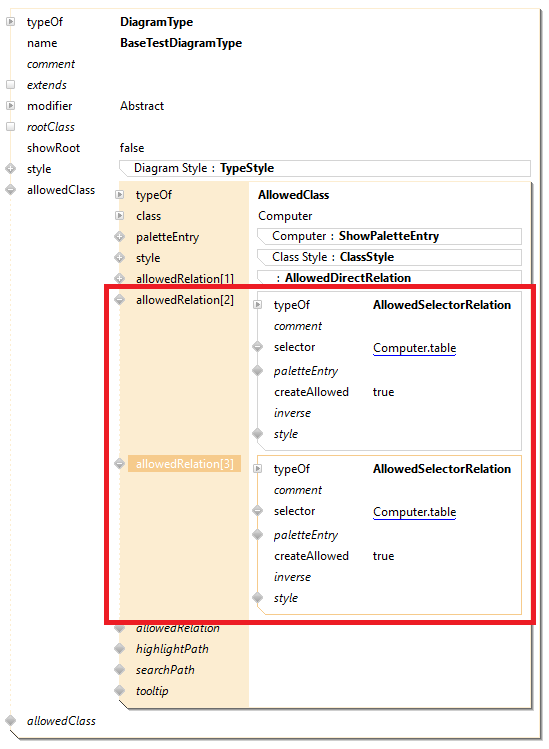The height and width of the screenshot is (749, 549).
Task: Collapse the allowedRelation[2] node
Action: click(x=119, y=300)
